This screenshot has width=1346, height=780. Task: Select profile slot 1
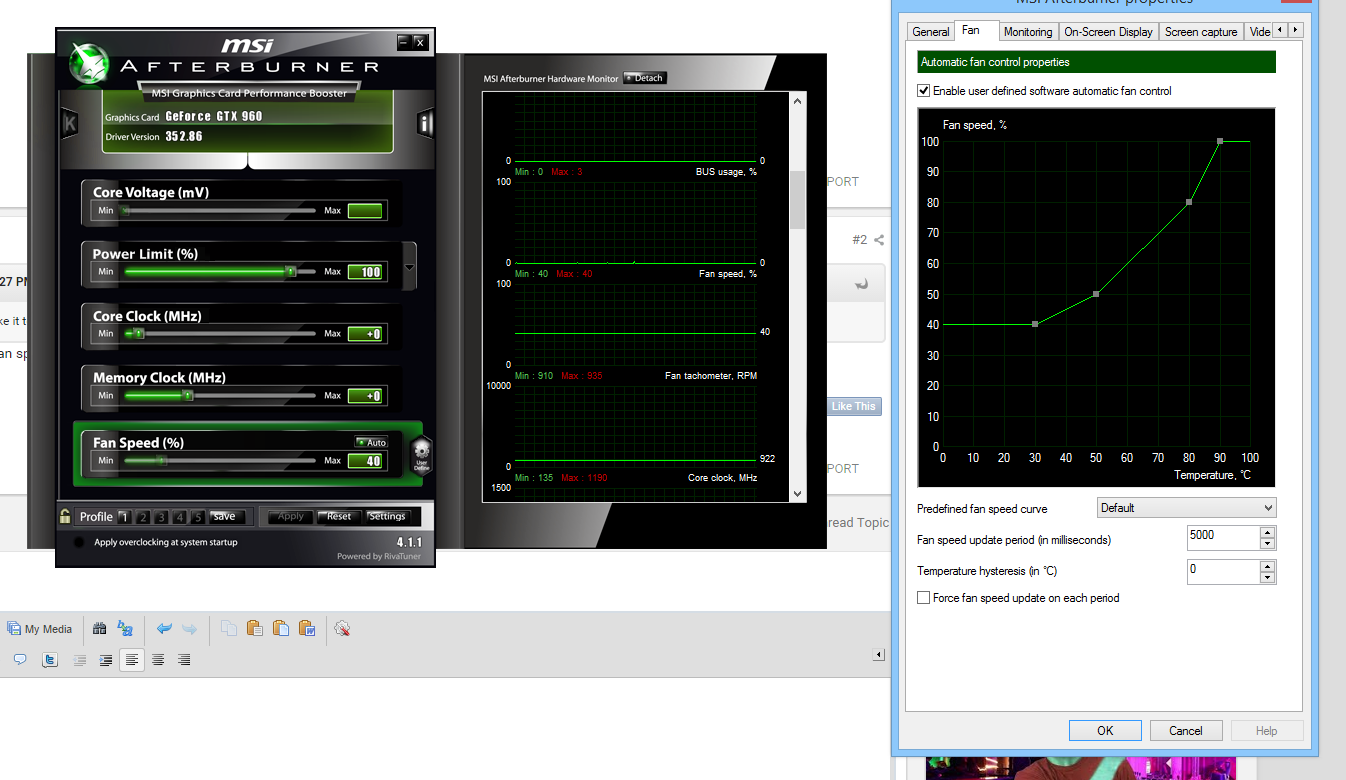pos(124,517)
